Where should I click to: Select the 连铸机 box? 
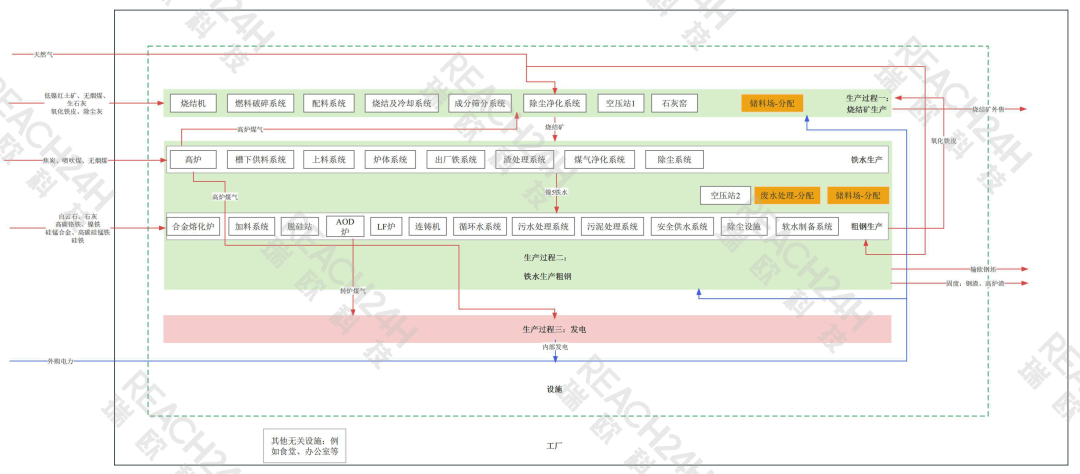[427, 227]
